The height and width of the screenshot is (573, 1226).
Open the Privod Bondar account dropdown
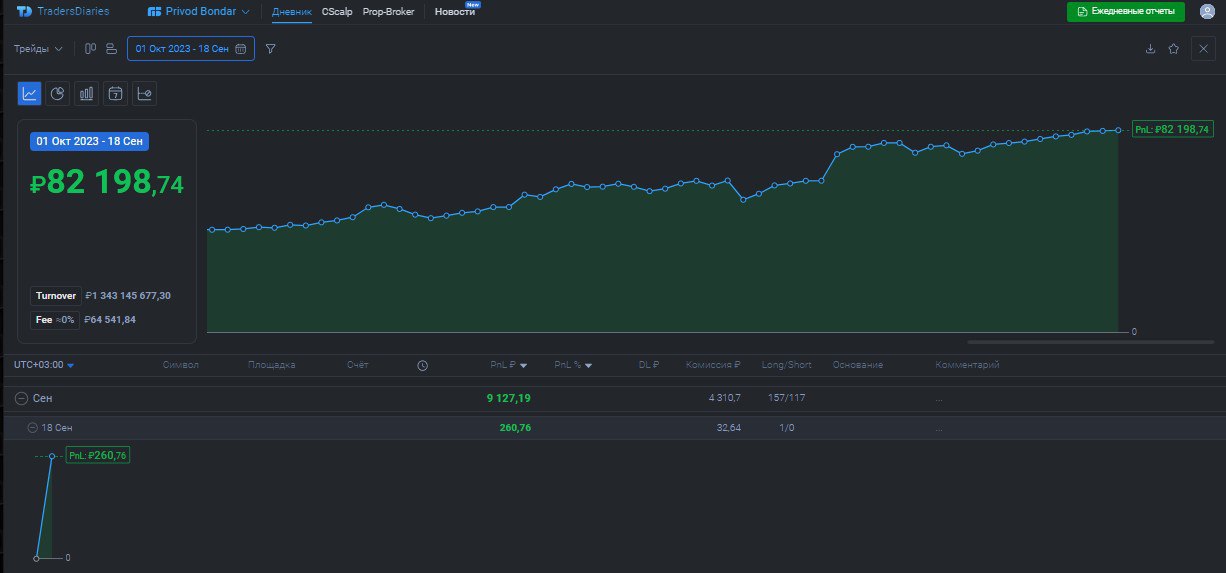coord(198,12)
